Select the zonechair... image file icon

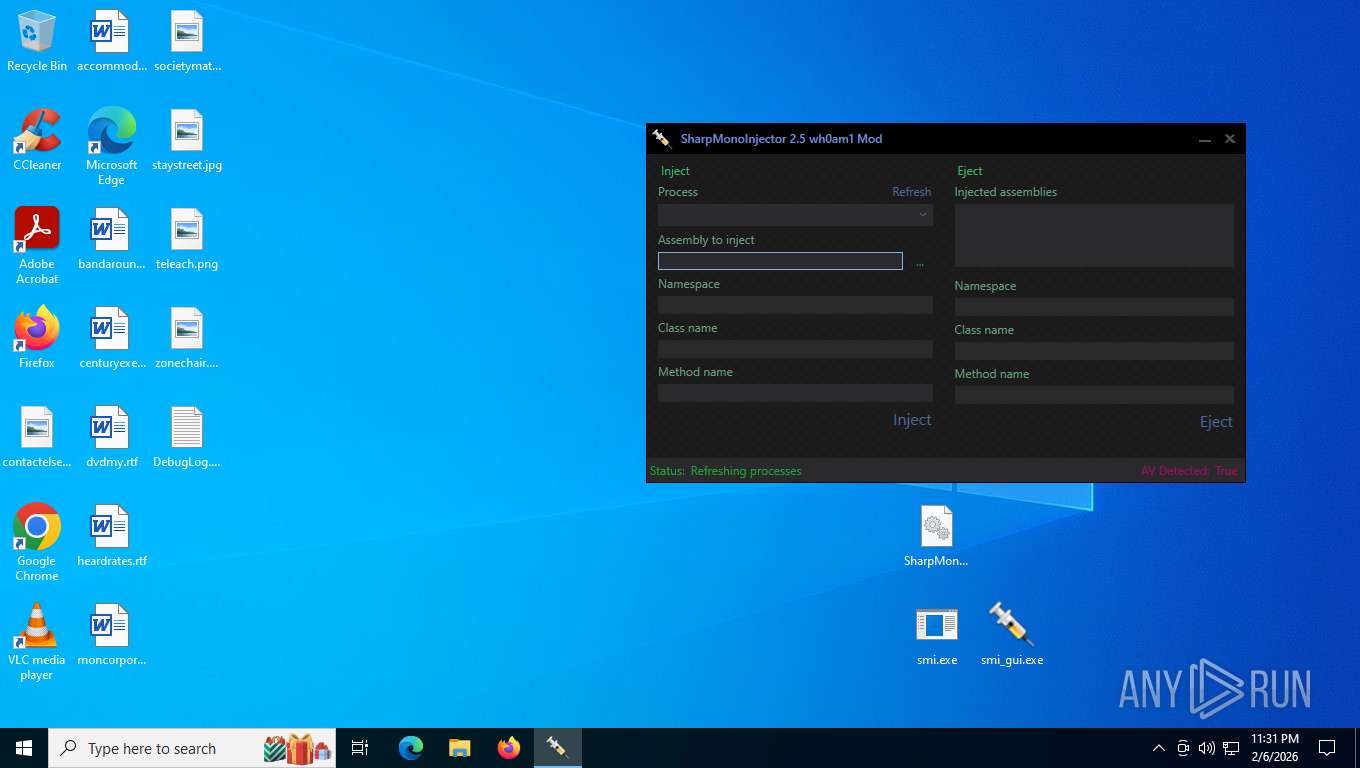point(187,338)
